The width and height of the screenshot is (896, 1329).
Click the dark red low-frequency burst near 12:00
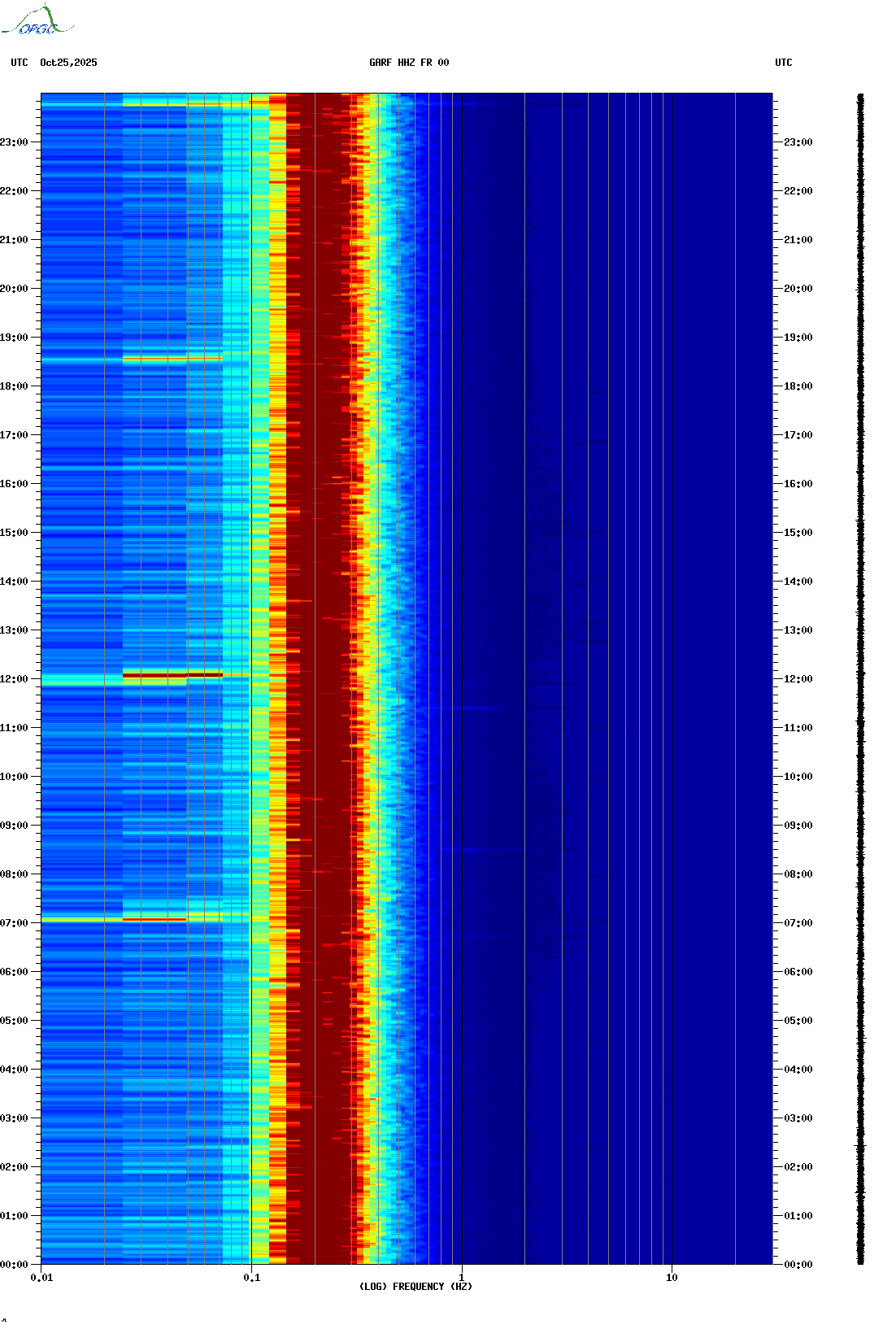pos(172,674)
